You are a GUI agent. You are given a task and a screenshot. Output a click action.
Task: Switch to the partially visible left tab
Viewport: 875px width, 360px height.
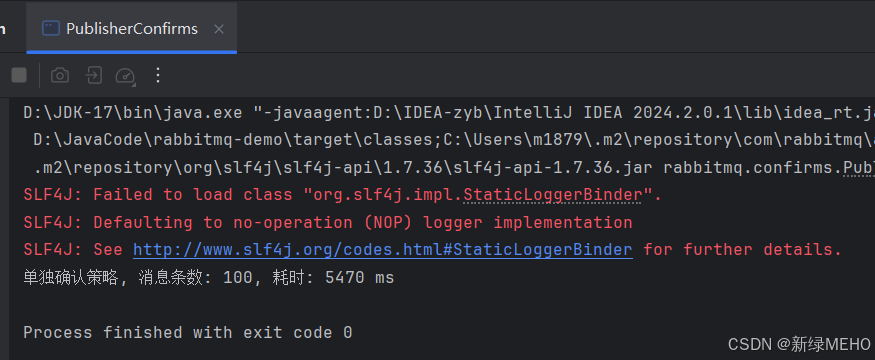(x=3, y=28)
